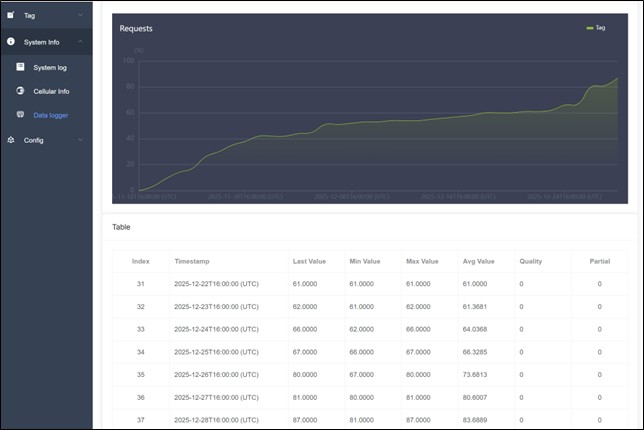This screenshot has height=430, width=644.
Task: Click the Config gear icon
Action: point(11,140)
